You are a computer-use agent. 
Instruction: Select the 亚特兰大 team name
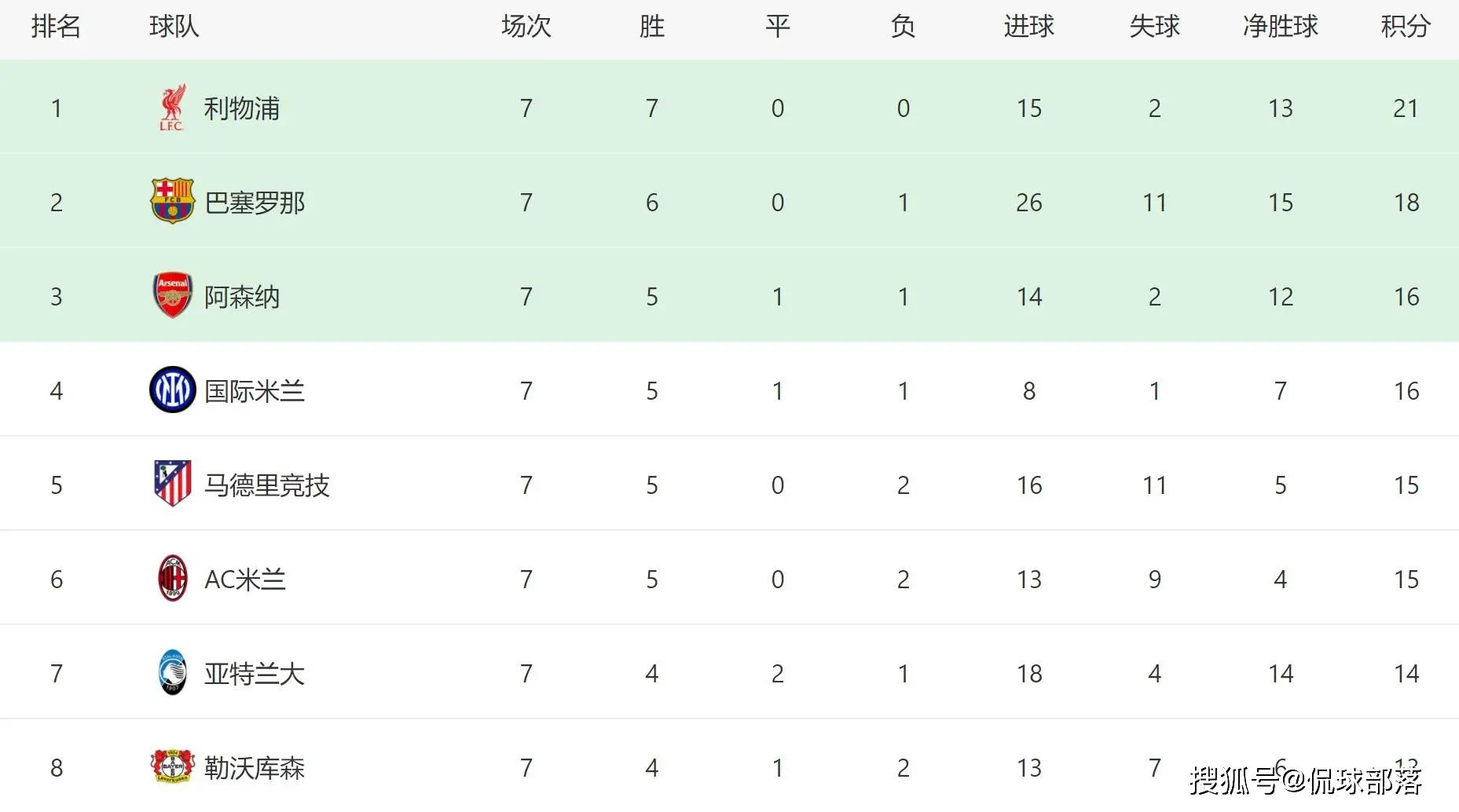coord(255,674)
